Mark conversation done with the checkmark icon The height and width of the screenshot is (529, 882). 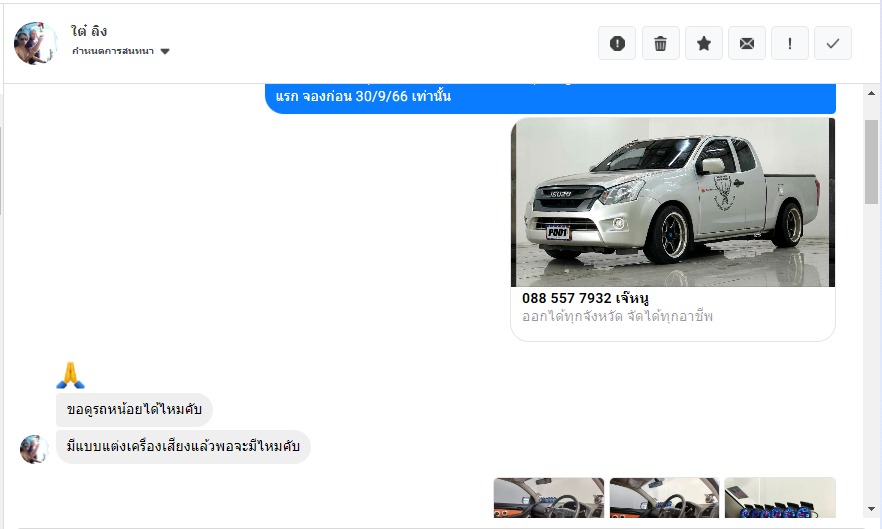click(833, 43)
